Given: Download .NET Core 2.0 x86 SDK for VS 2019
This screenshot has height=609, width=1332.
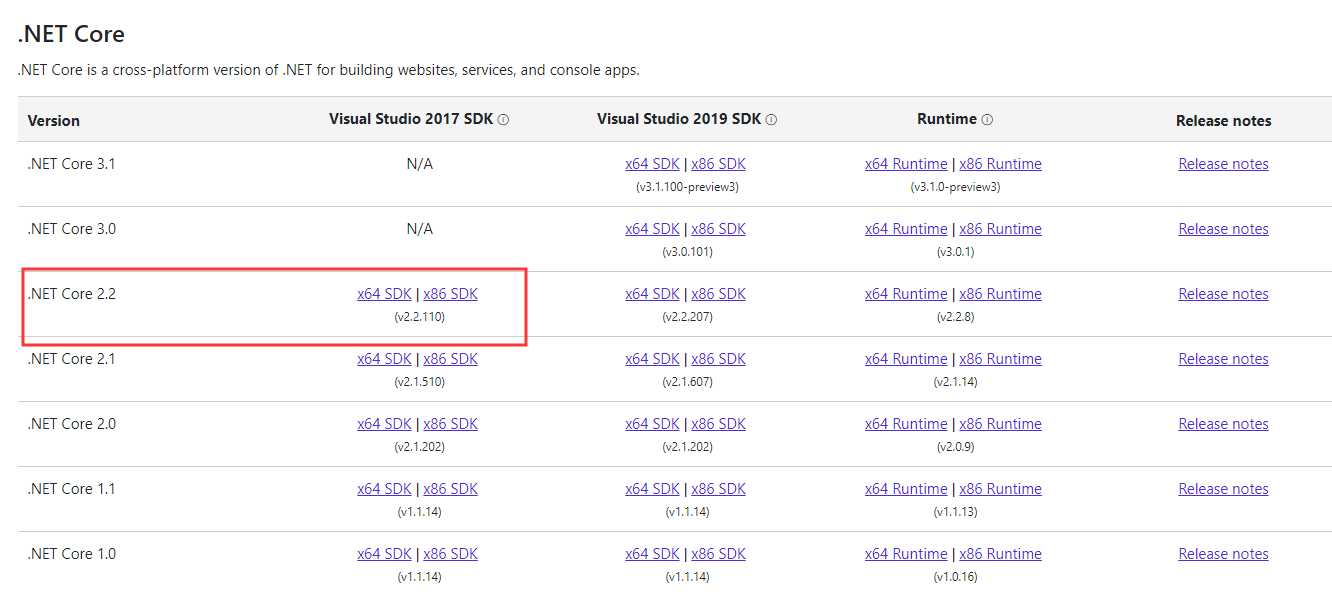Looking at the screenshot, I should pos(718,424).
